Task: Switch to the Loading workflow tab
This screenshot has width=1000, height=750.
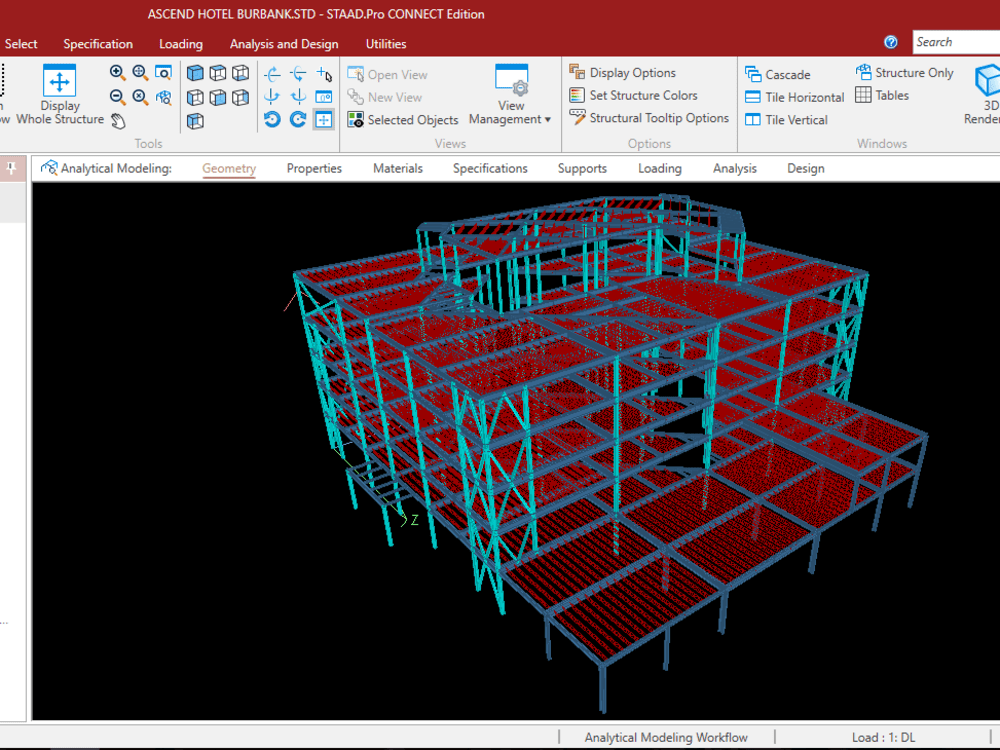Action: [x=660, y=168]
